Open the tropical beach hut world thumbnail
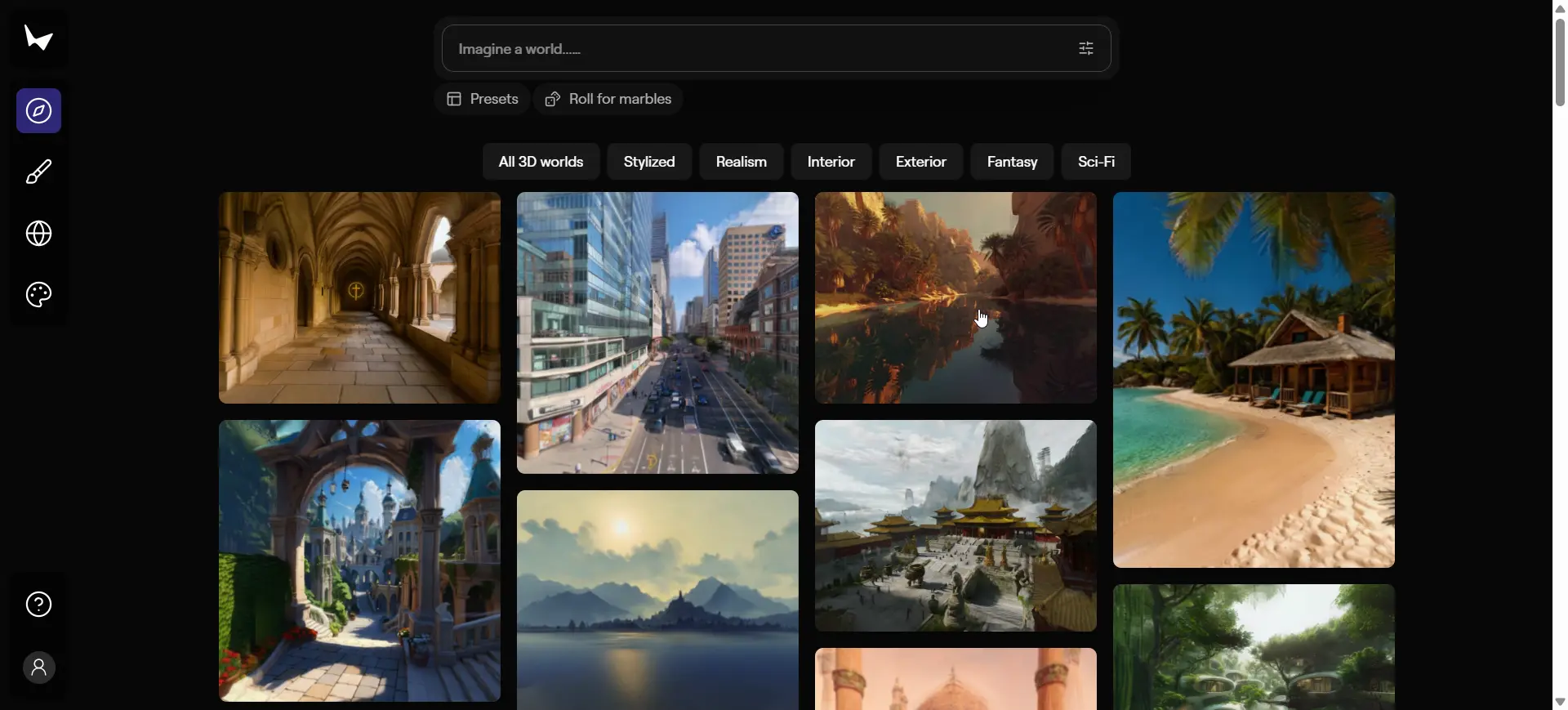1568x710 pixels. [1254, 380]
